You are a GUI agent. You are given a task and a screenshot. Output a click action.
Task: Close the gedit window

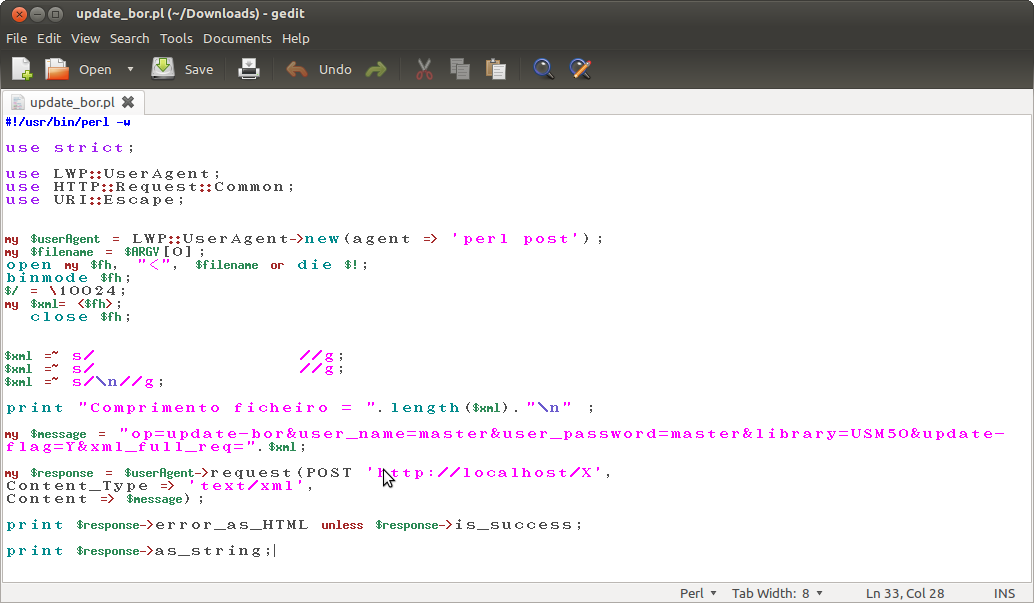[19, 13]
